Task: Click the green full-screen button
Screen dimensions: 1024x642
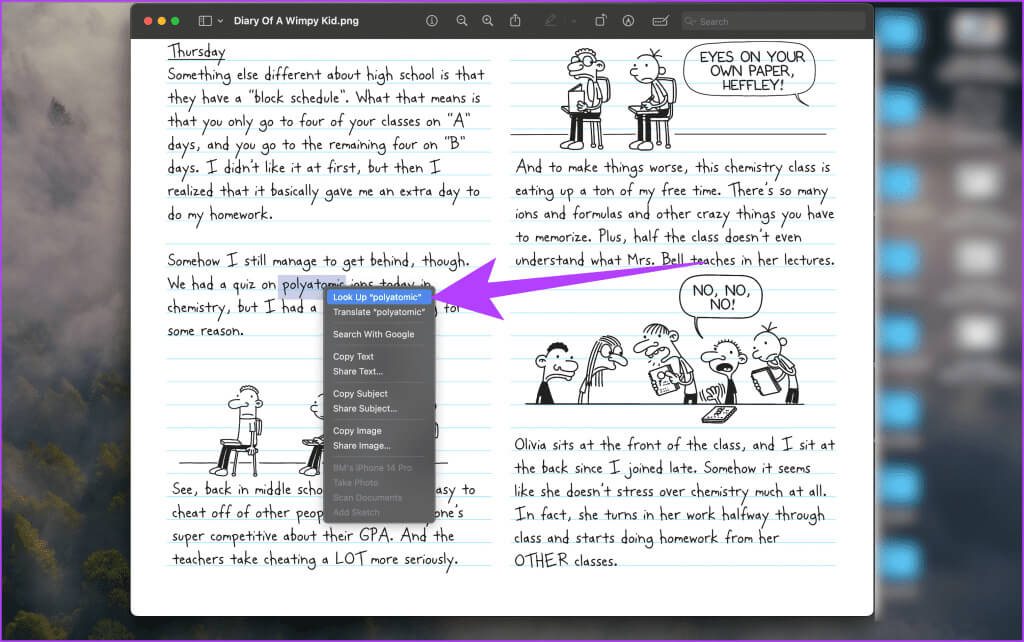Action: coord(175,21)
